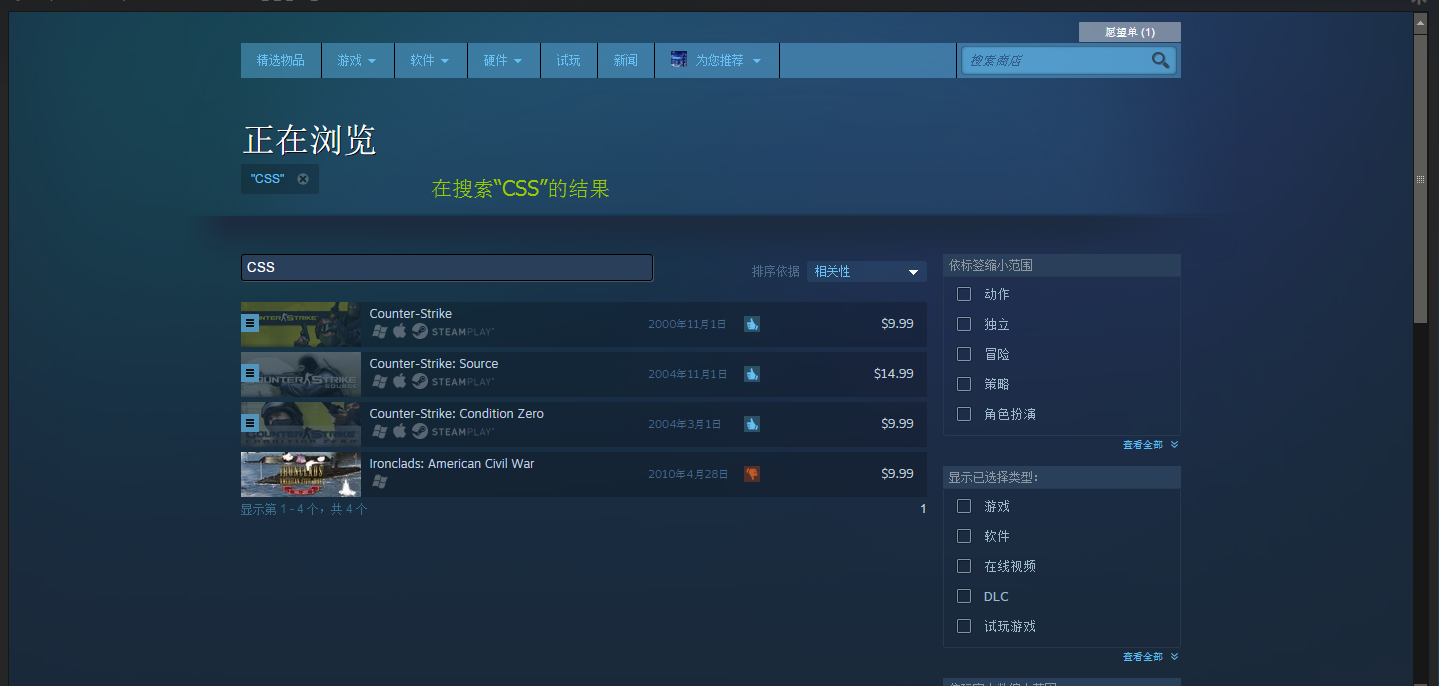The height and width of the screenshot is (686, 1439).
Task: Click the avatar icon beside 为您推荐
Action: pyautogui.click(x=679, y=60)
